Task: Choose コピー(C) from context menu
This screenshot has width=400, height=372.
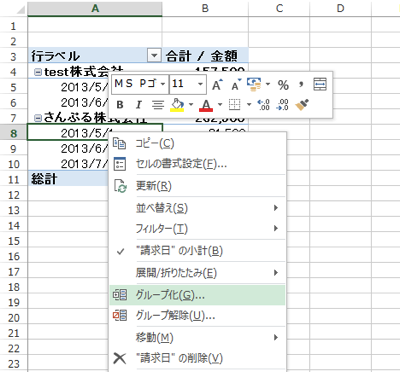Action: point(198,144)
